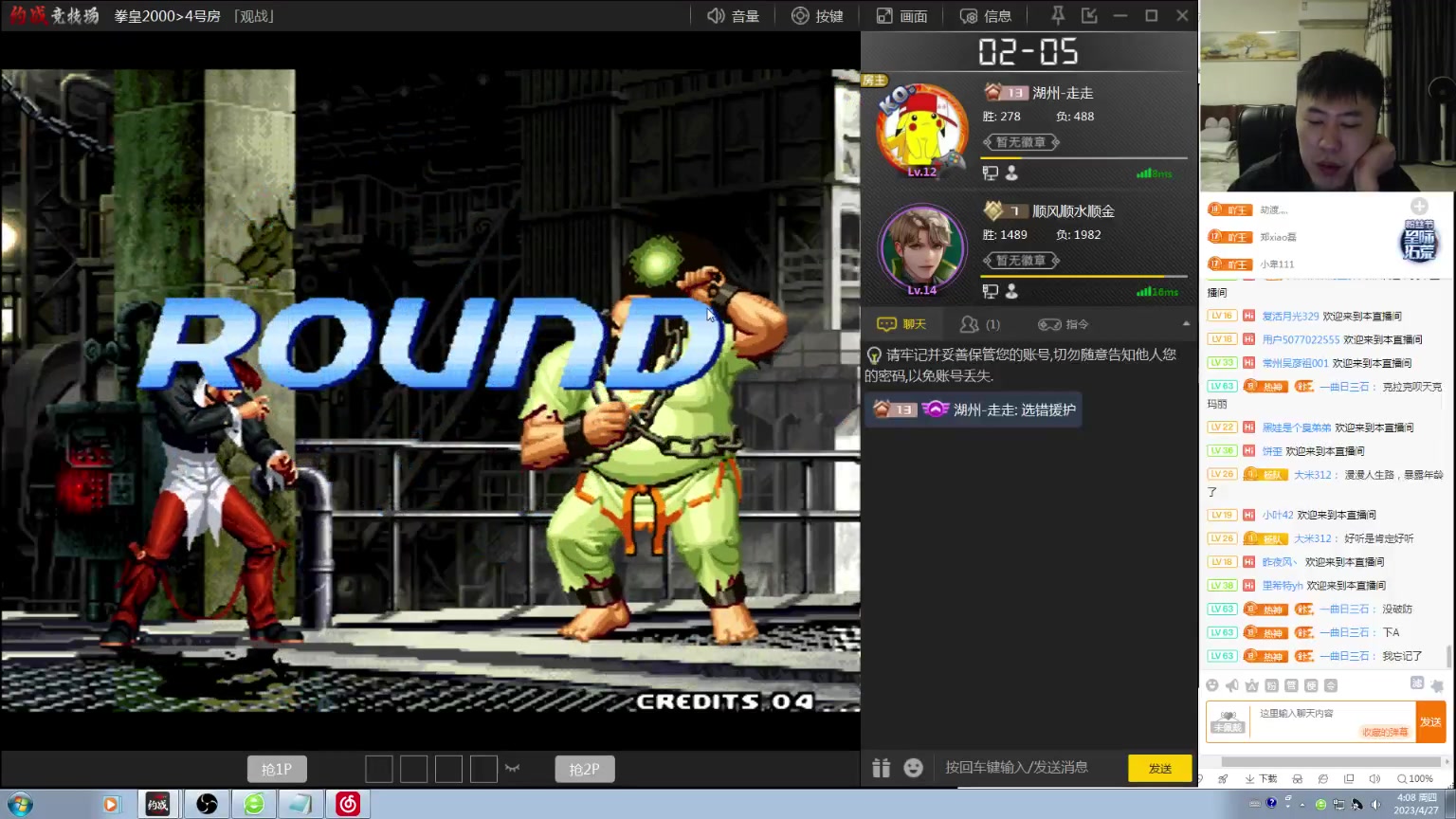Select the second empty spectator slot box
This screenshot has width=1456, height=819.
(x=414, y=769)
